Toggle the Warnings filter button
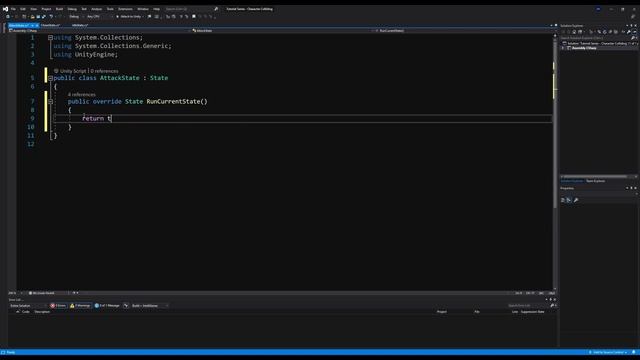This screenshot has height=360, width=640. click(80, 306)
